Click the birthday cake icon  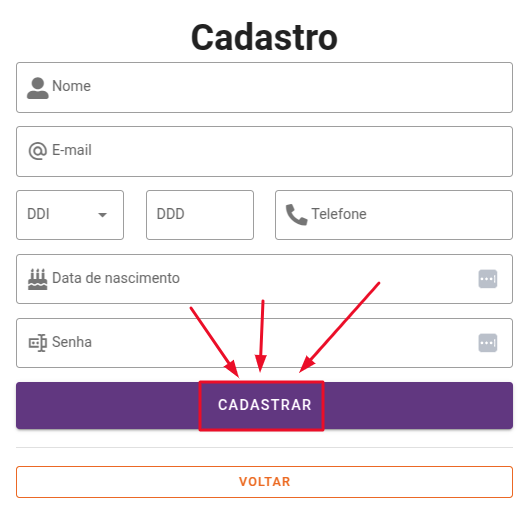click(x=38, y=279)
